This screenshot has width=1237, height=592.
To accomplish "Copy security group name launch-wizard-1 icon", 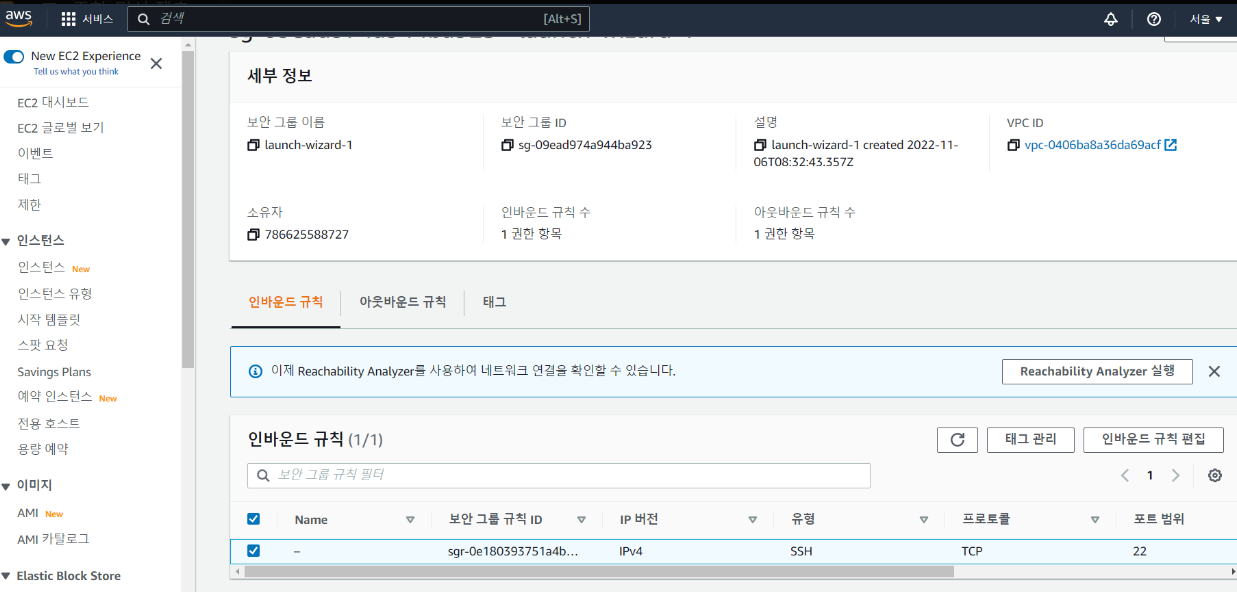I will coord(253,145).
